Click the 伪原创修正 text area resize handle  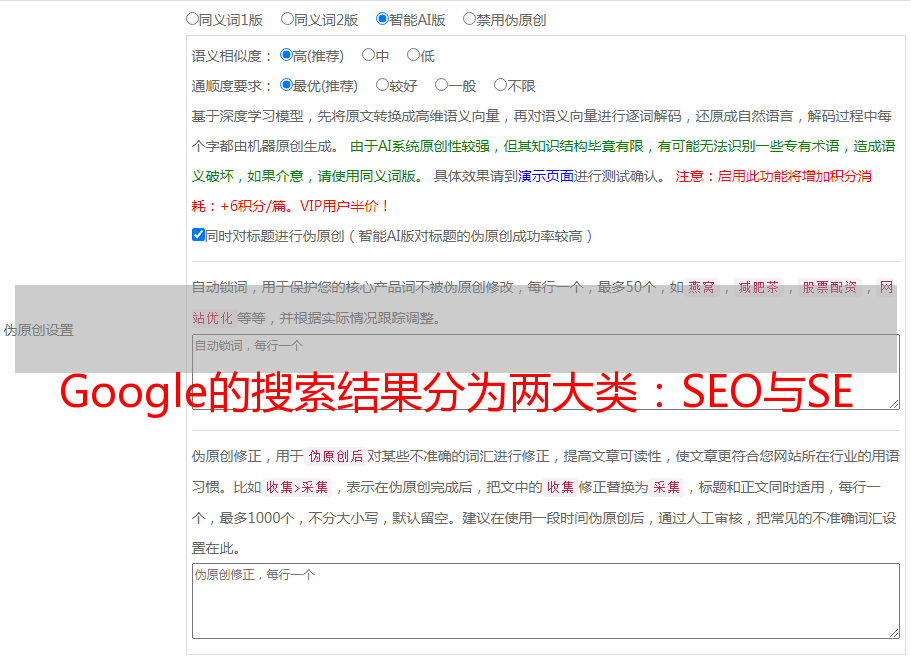pyautogui.click(x=894, y=633)
